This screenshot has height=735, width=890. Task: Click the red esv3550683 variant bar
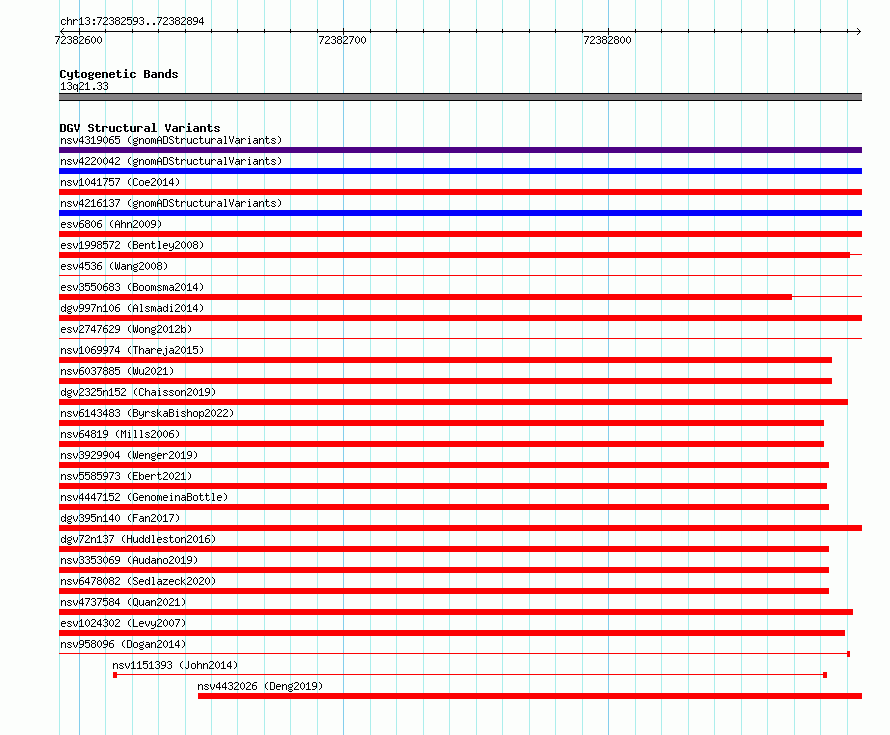425,297
